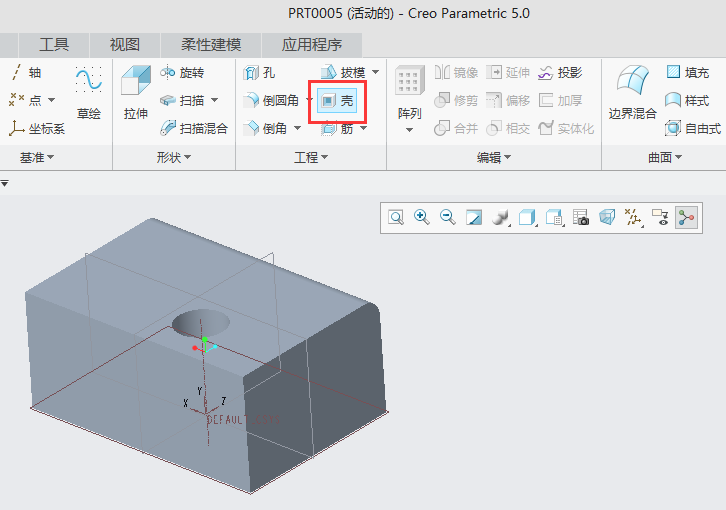Viewport: 726px width, 510px height.
Task: Click the camera snapshot view icon
Action: pos(581,217)
